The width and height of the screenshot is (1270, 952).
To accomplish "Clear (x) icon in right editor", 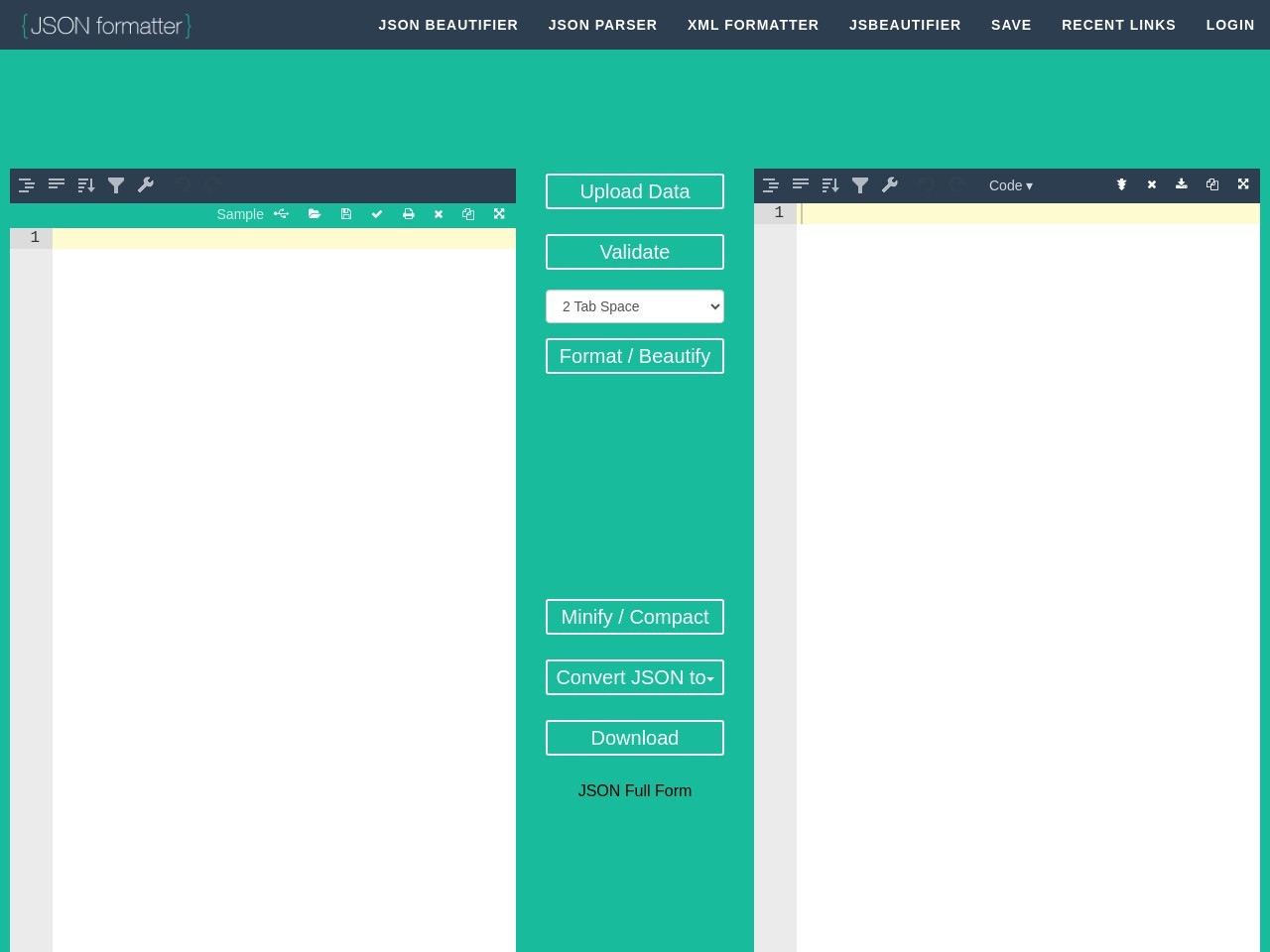I will point(1152,184).
